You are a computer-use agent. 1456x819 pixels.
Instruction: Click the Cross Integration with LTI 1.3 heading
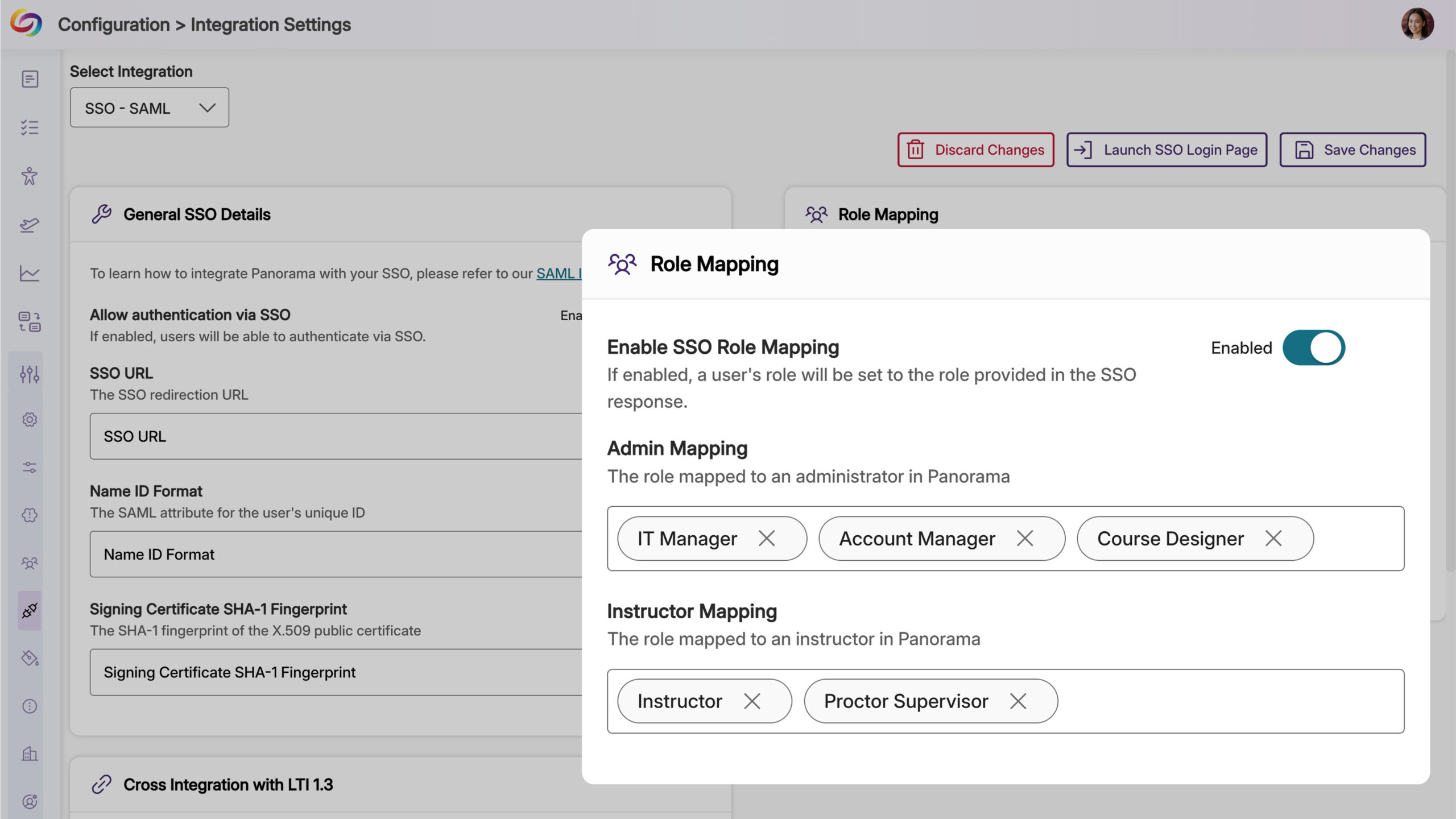[228, 784]
